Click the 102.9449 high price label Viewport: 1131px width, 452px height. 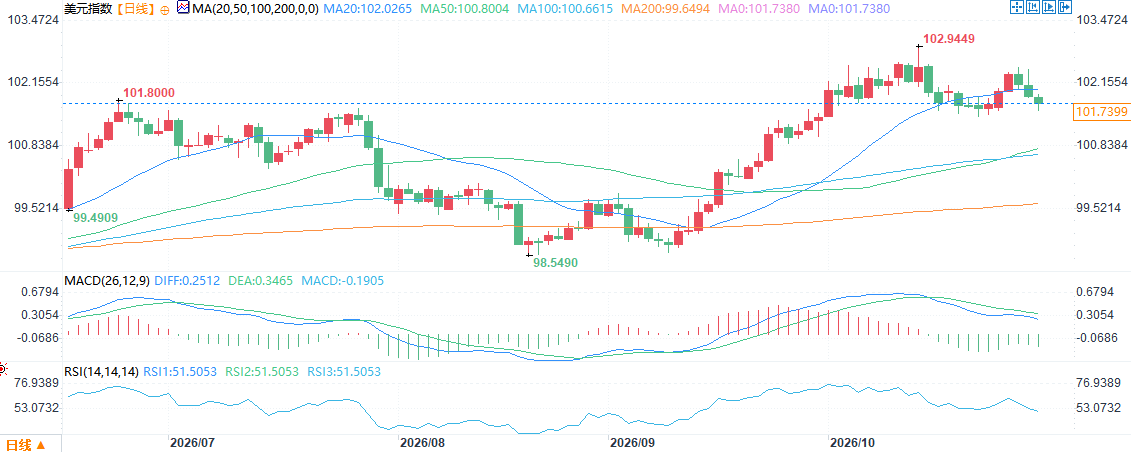tap(947, 37)
